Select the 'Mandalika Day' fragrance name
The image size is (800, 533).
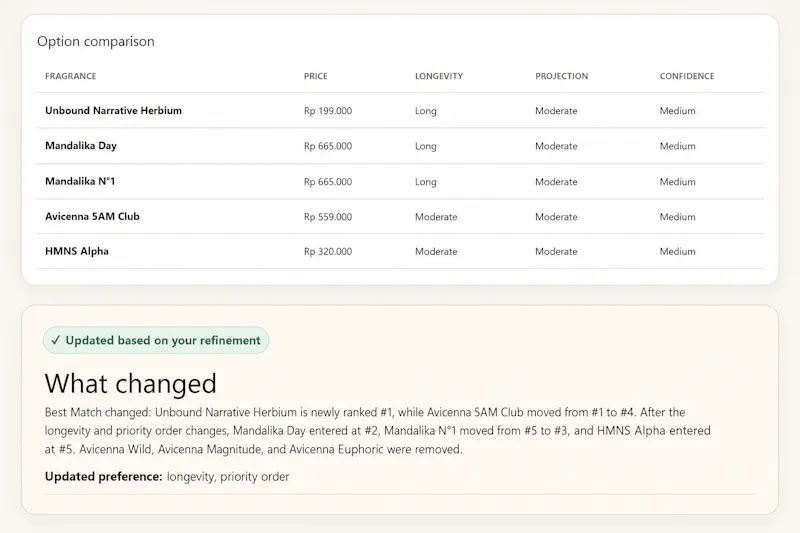point(81,146)
